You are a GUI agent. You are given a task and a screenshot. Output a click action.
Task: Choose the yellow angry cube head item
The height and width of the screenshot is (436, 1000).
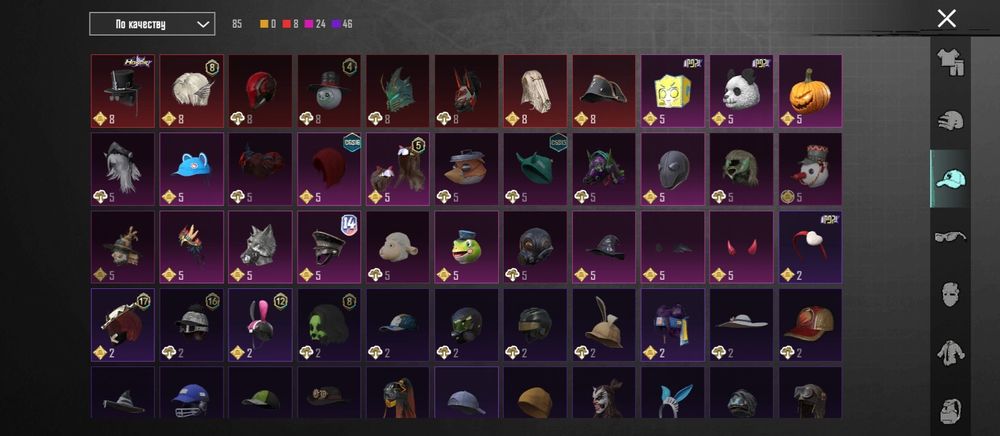[x=672, y=91]
